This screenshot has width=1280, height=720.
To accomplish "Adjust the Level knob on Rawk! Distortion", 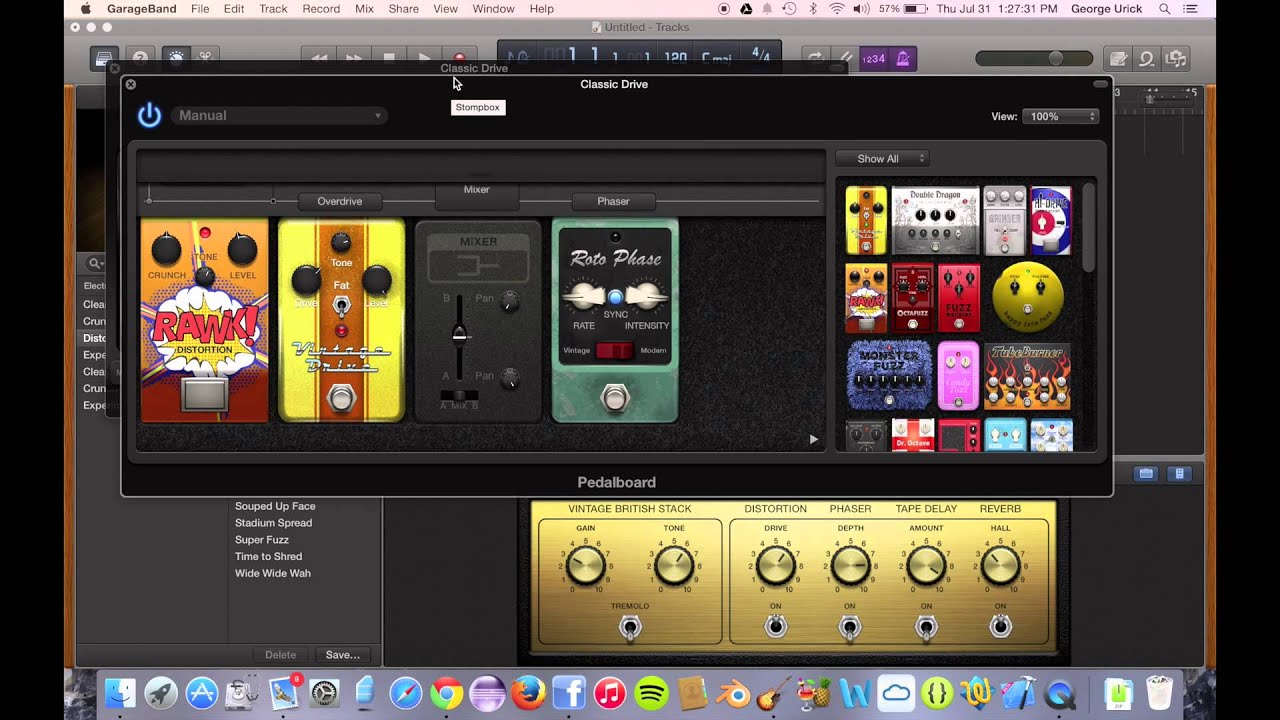I will tap(242, 250).
